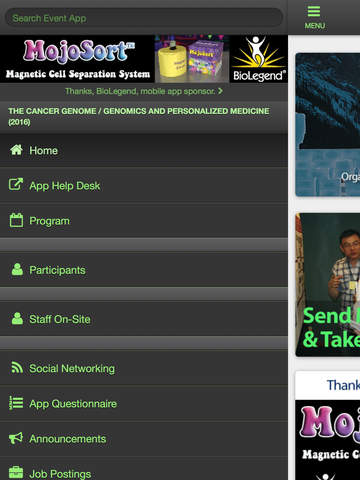
Task: Click the Participants person icon
Action: pos(17,269)
